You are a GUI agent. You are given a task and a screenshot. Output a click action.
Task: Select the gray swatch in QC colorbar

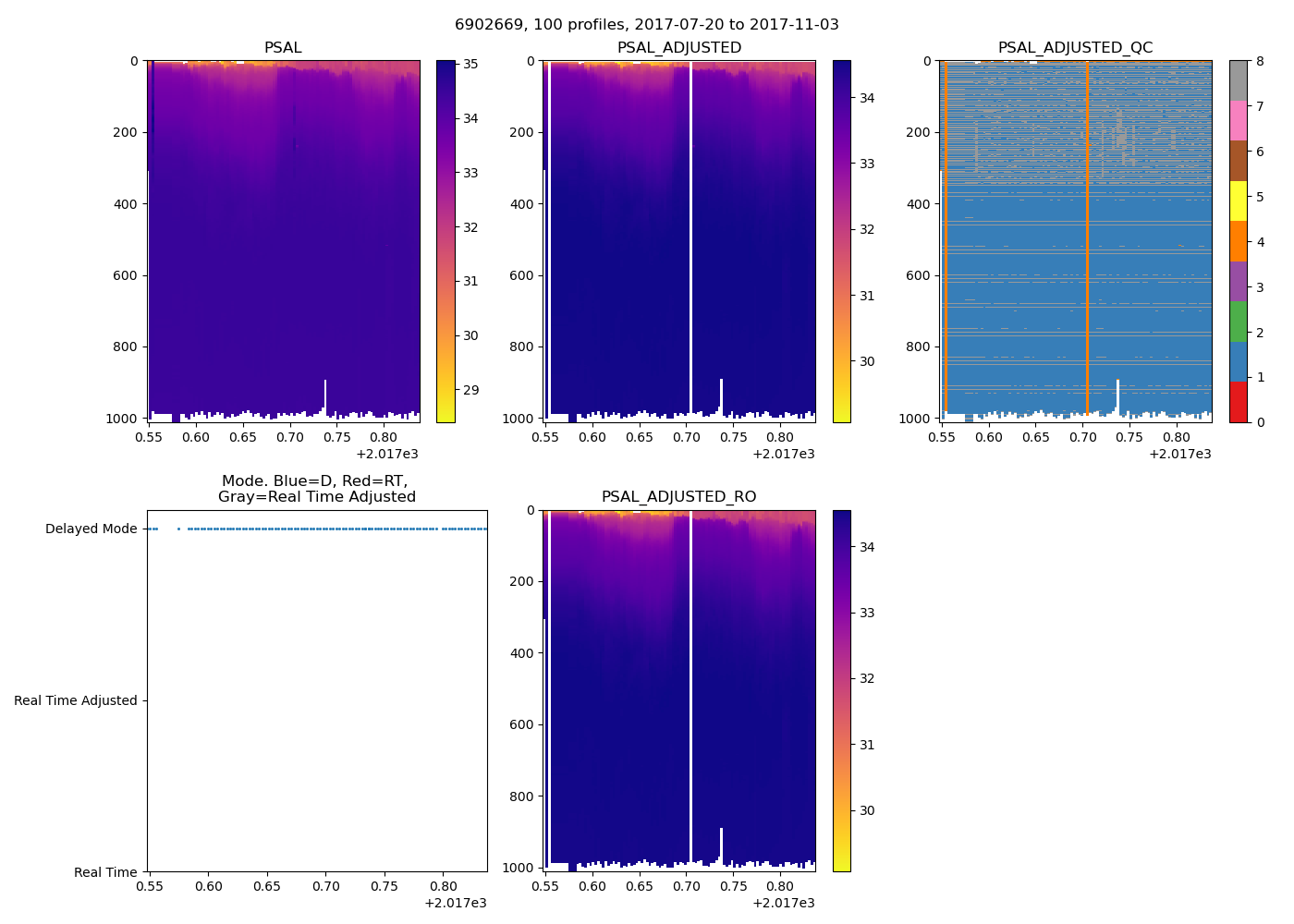tap(1239, 80)
